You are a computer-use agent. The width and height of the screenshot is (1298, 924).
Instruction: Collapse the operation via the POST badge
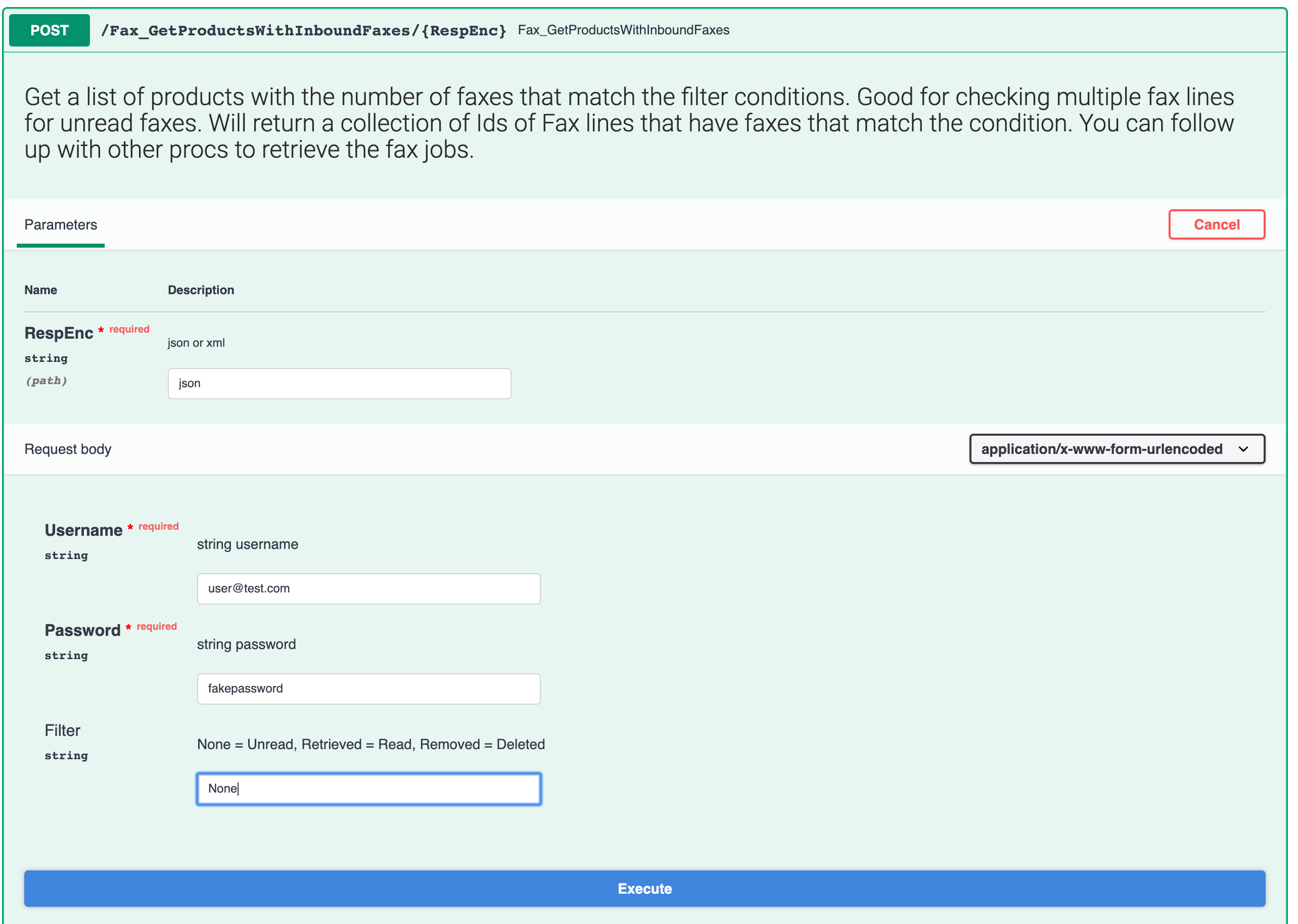coord(50,30)
